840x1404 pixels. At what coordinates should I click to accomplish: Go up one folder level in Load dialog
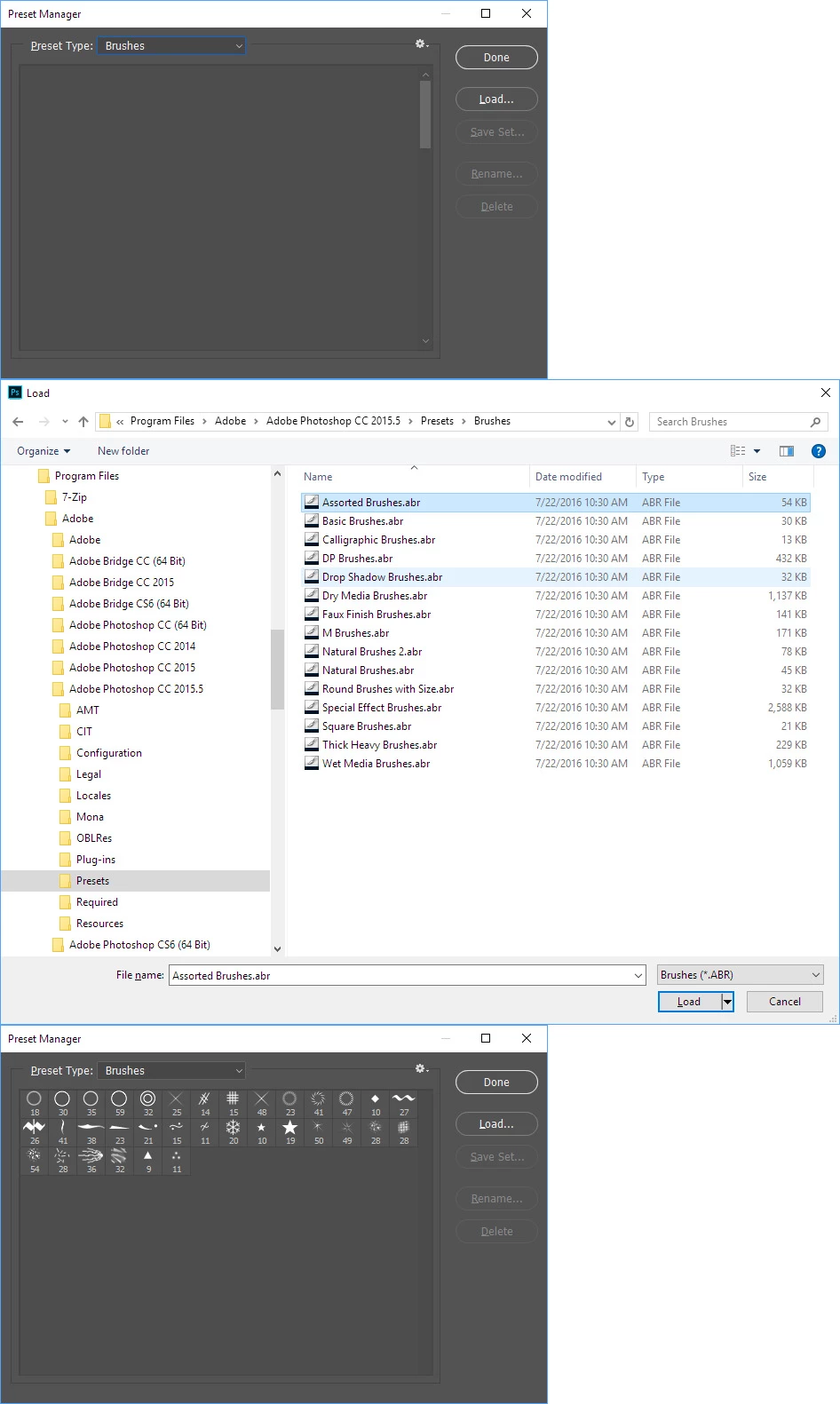pyautogui.click(x=83, y=422)
